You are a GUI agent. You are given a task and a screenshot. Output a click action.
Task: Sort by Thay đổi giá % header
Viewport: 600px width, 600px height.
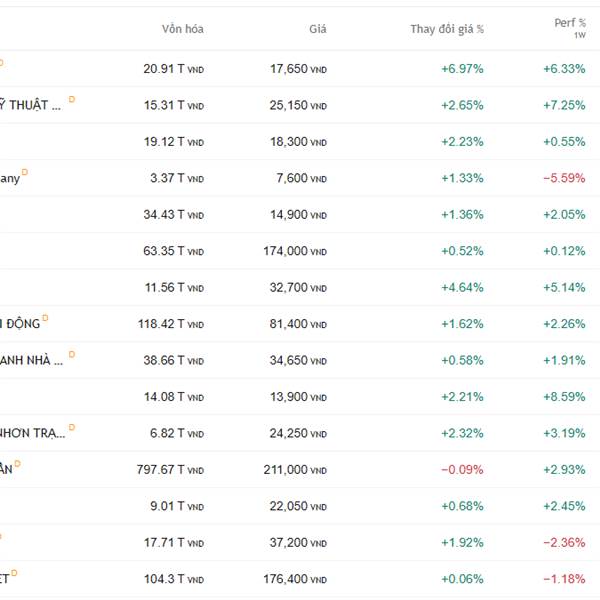[x=446, y=29]
